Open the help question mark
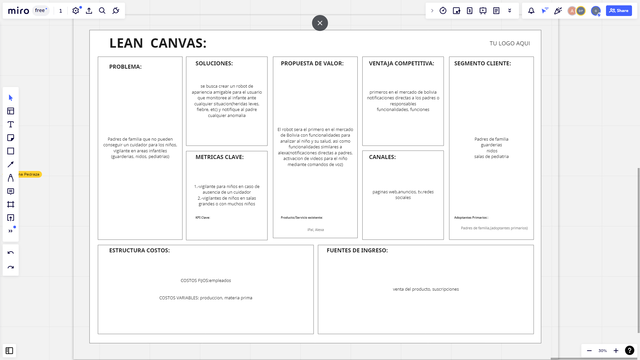Screen dimensions: 640x360 click(629, 351)
